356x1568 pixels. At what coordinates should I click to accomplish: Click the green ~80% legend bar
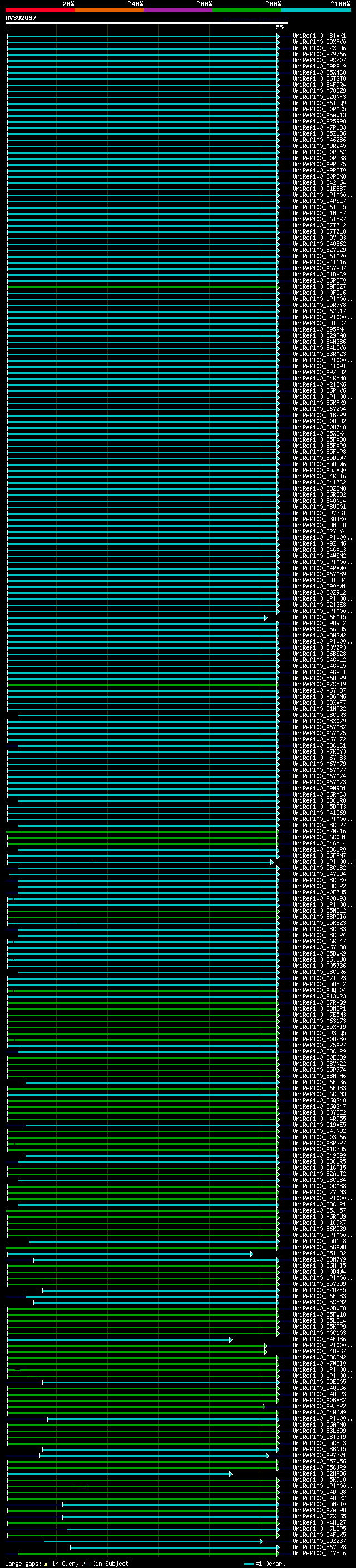click(x=247, y=11)
